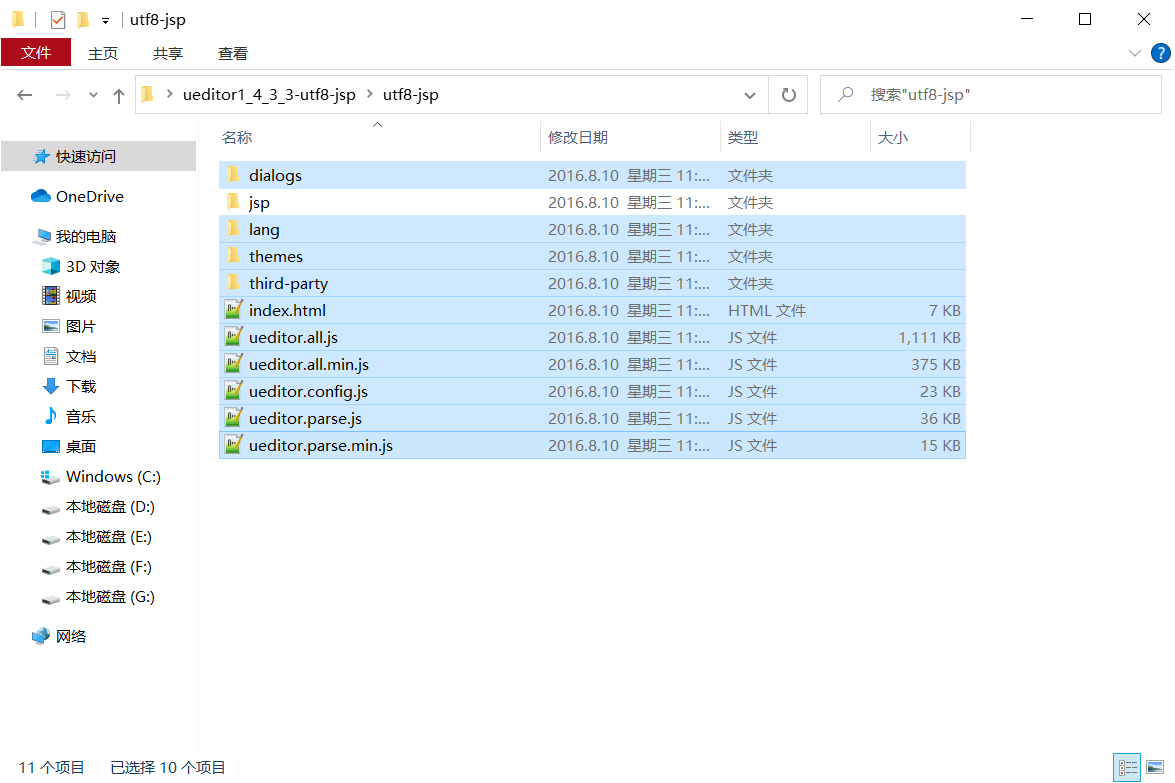The height and width of the screenshot is (783, 1175).
Task: Select the jsp folder icon
Action: pos(233,202)
